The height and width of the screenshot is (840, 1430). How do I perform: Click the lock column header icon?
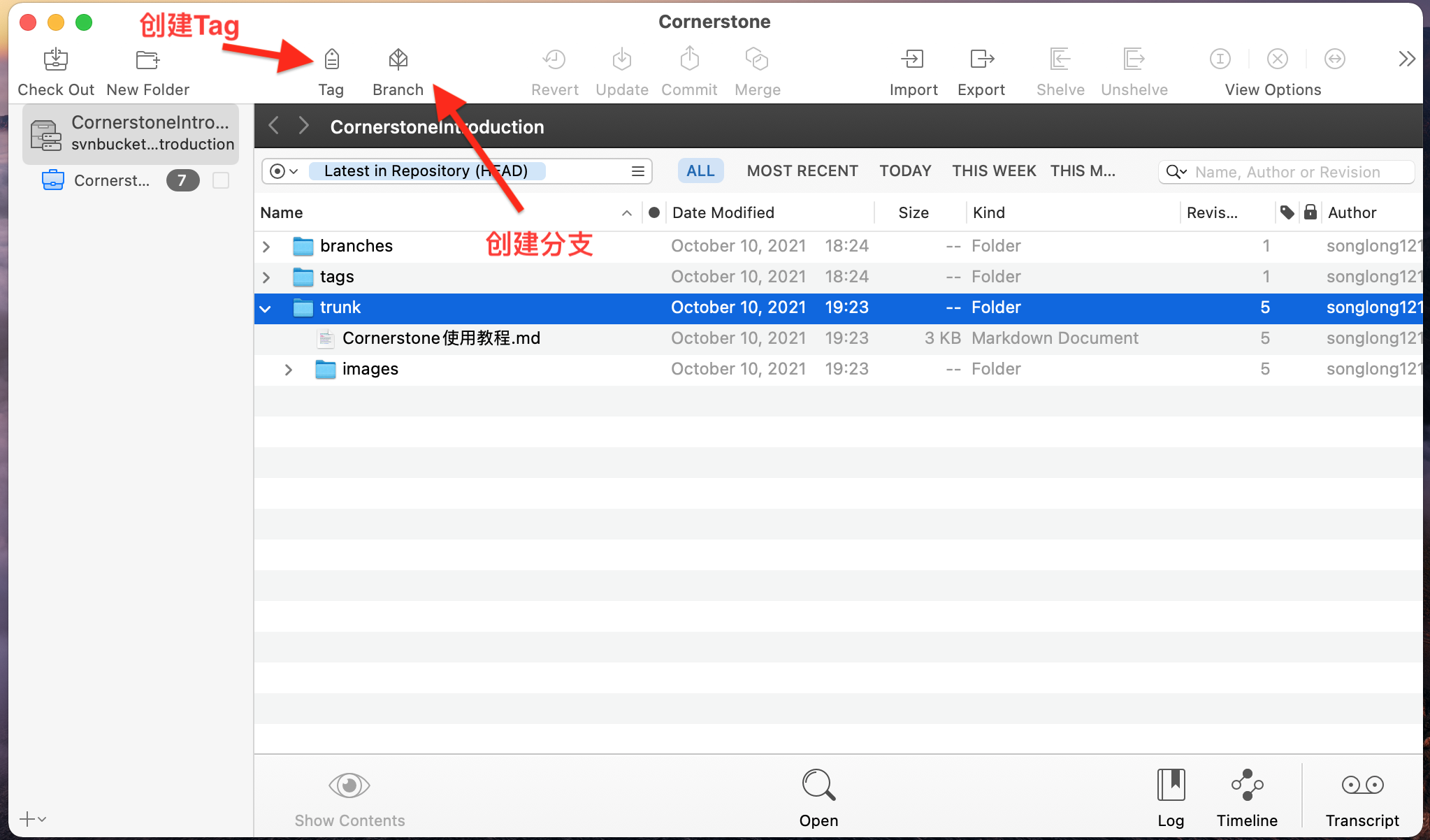point(1310,212)
